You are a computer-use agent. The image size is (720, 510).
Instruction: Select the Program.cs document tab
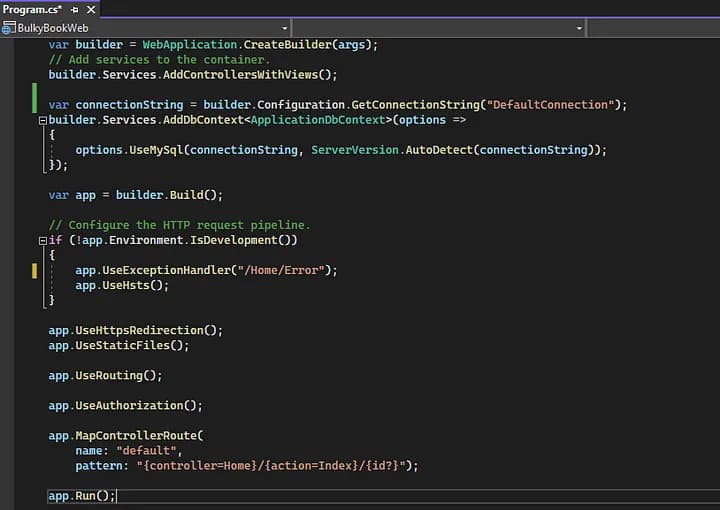[x=32, y=9]
